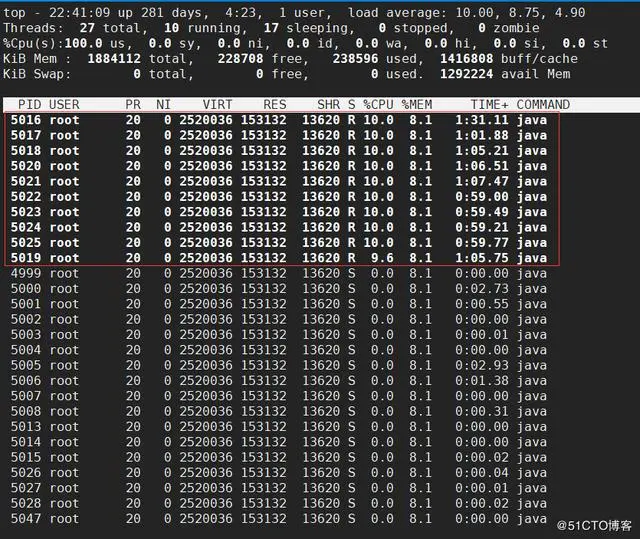Click the 9.6 CPU value
The height and width of the screenshot is (539, 640).
click(x=382, y=258)
